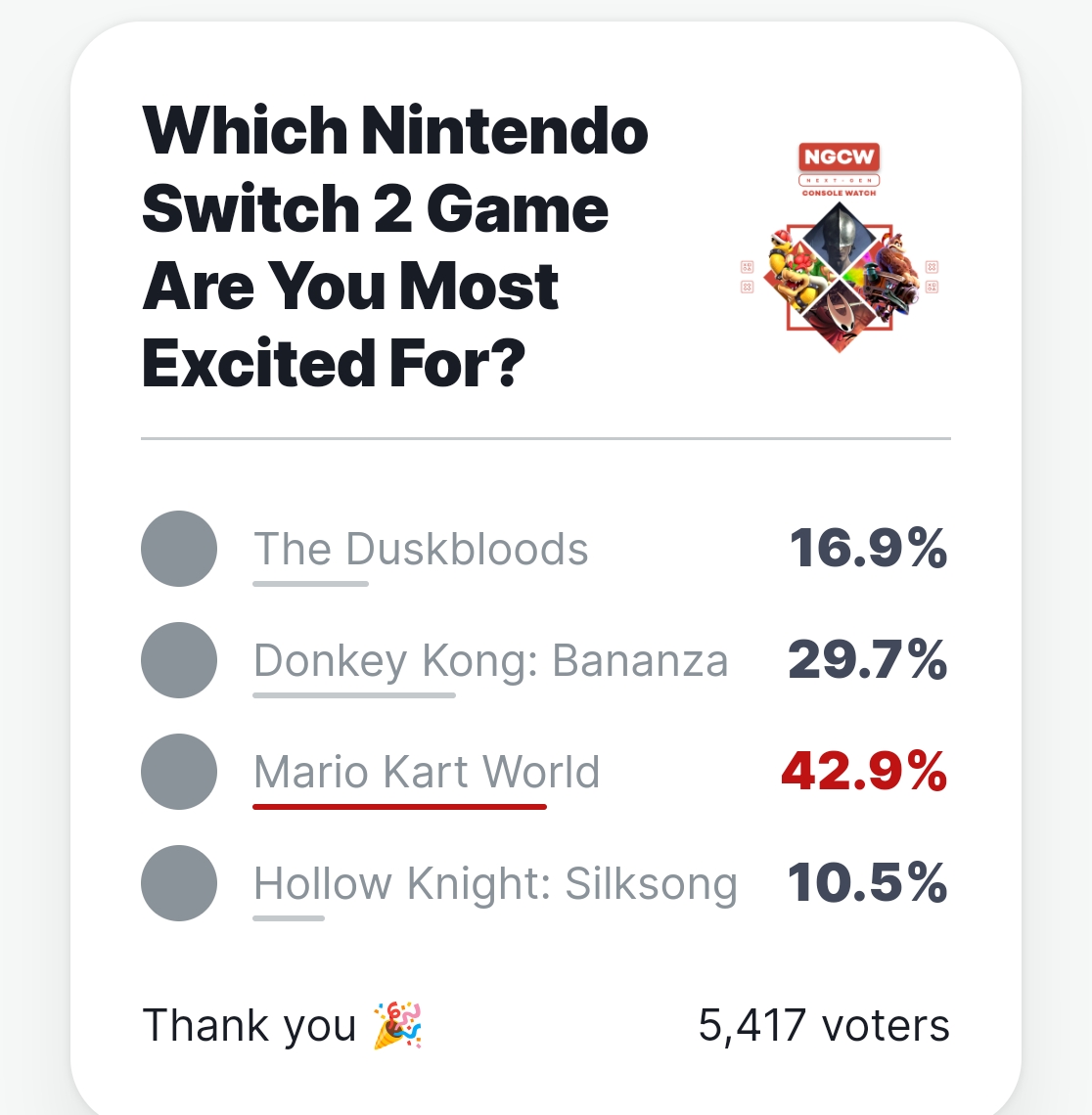The width and height of the screenshot is (1092, 1115).
Task: Click the 10.5% result value
Action: click(x=867, y=883)
